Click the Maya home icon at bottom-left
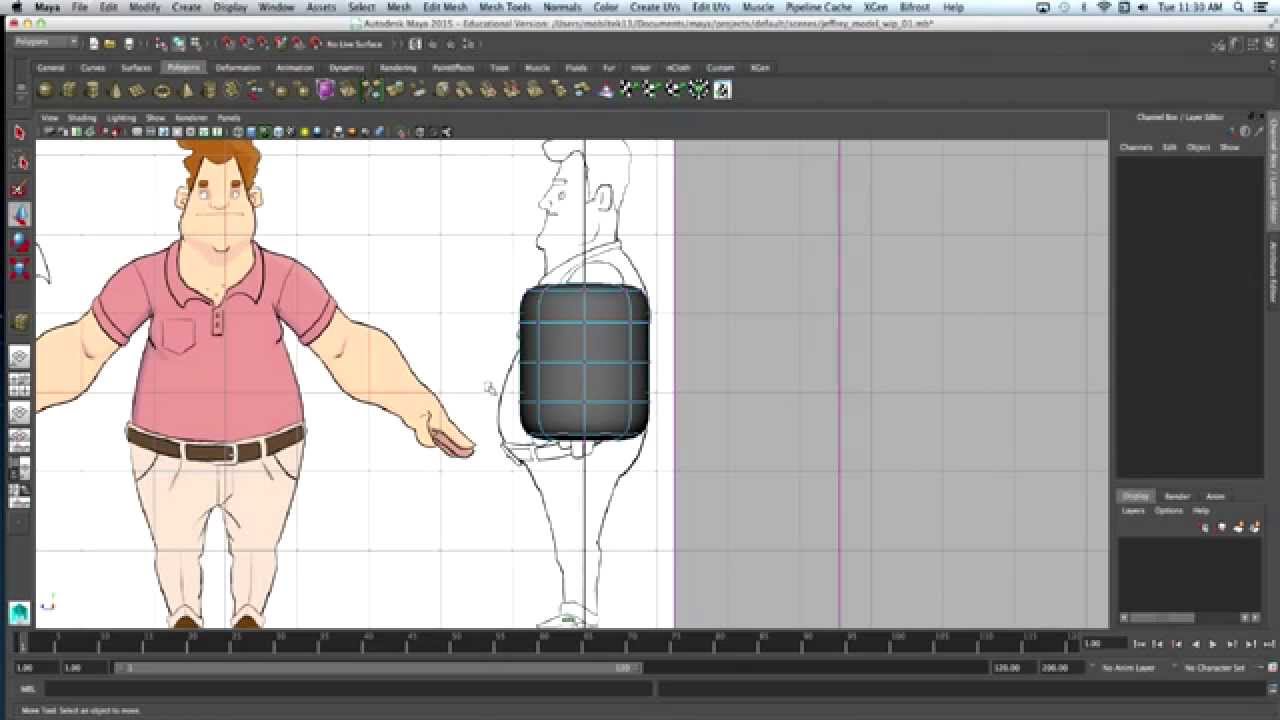Image resolution: width=1280 pixels, height=720 pixels. point(19,612)
